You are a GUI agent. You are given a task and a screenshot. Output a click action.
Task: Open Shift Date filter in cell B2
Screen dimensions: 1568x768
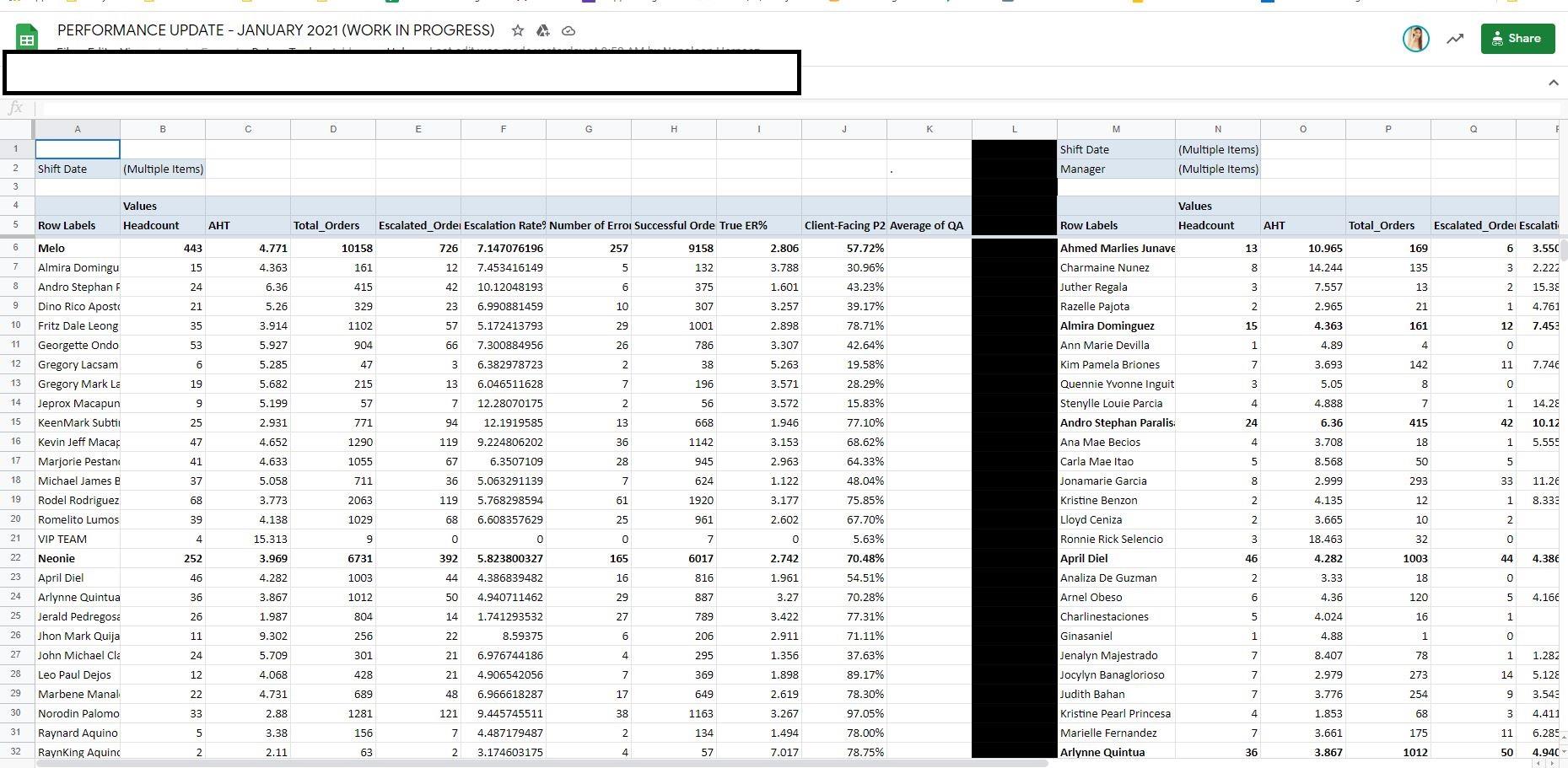[x=163, y=169]
